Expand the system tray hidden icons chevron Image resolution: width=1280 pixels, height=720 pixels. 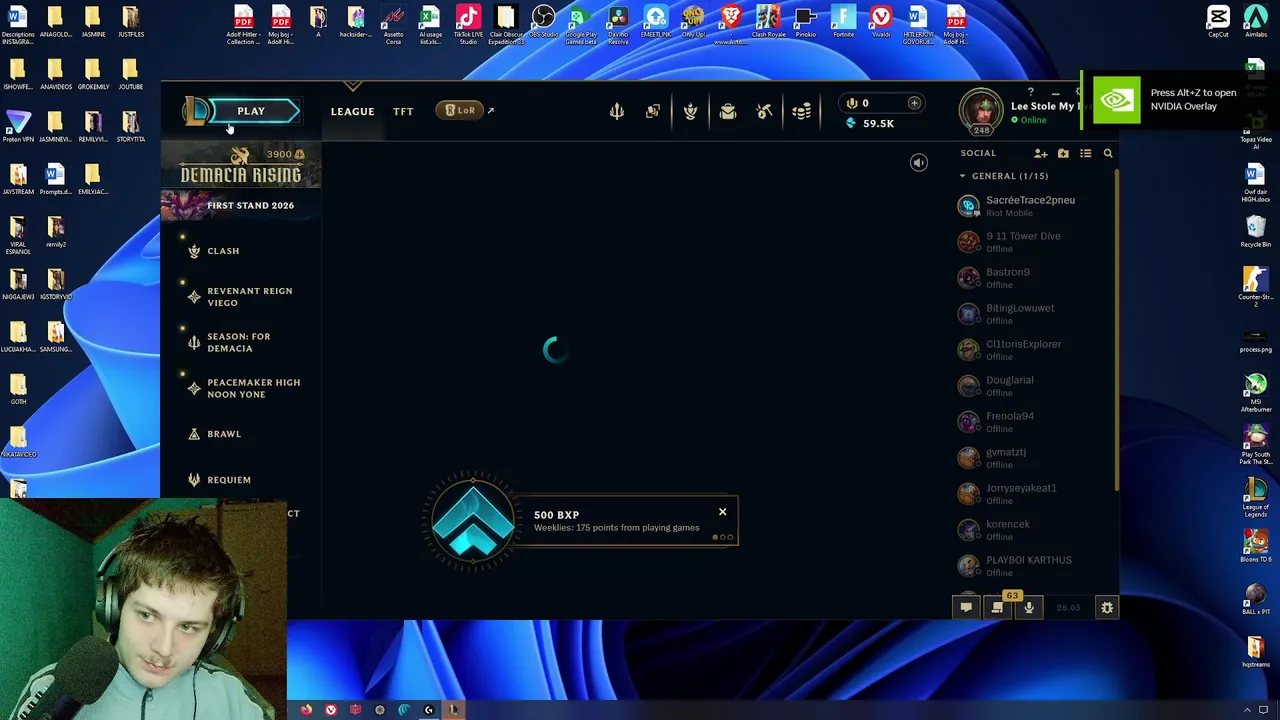pos(1247,710)
